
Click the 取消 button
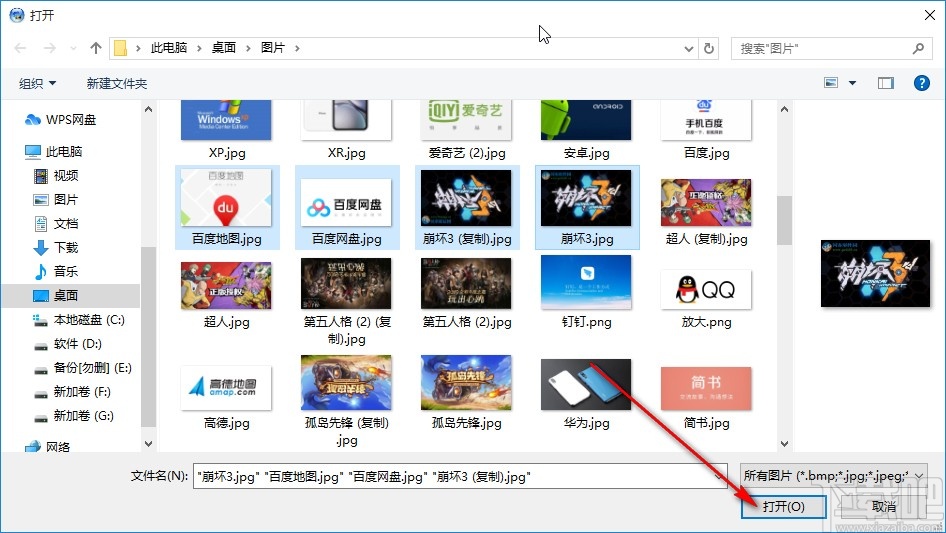click(884, 506)
